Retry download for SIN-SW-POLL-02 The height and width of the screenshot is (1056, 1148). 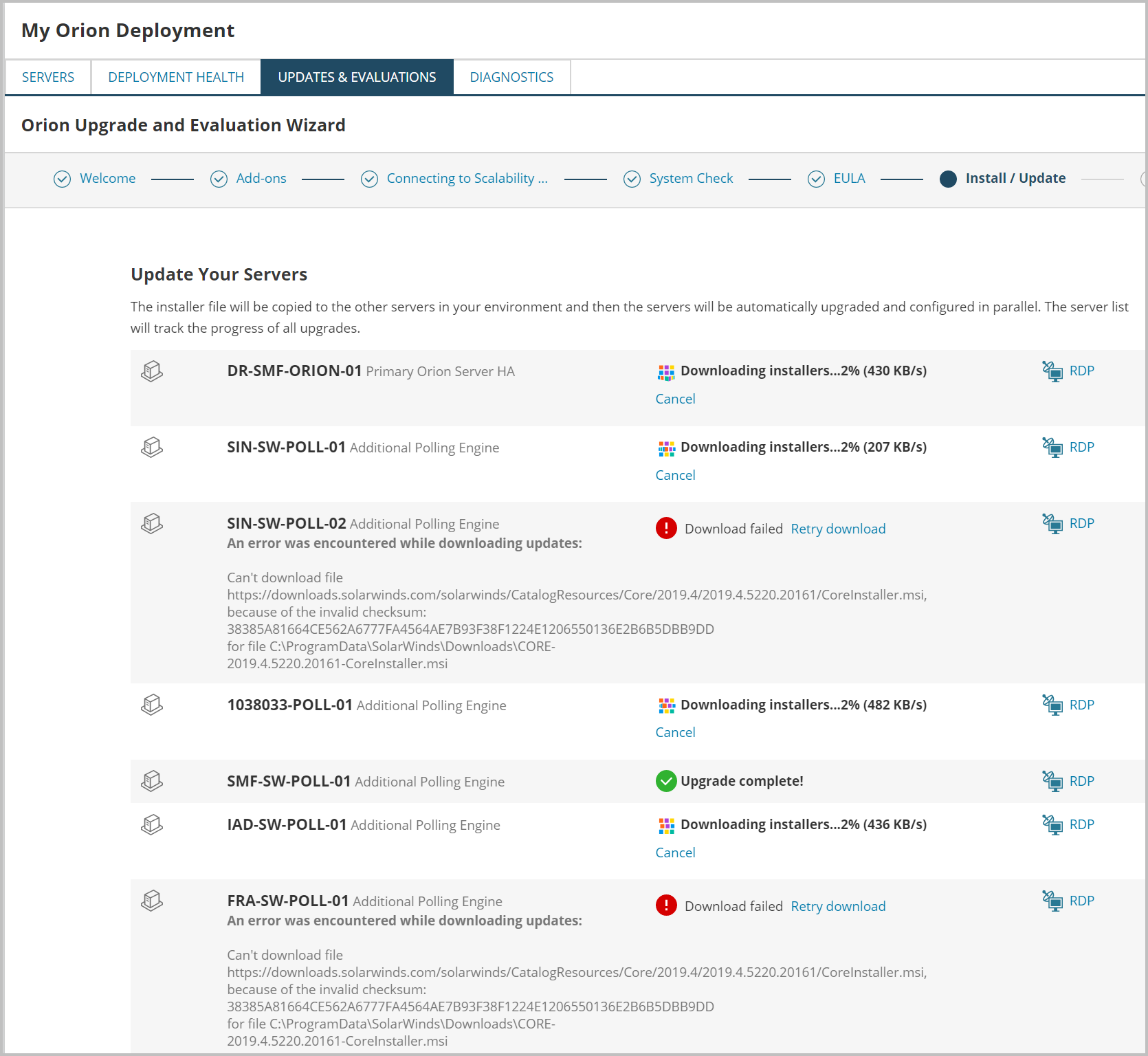(838, 529)
